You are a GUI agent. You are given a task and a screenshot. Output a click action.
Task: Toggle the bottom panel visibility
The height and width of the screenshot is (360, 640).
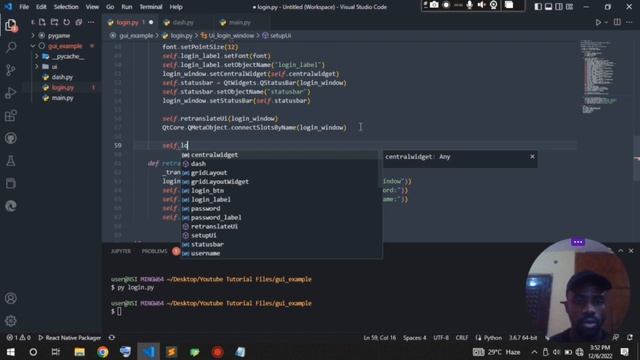549,7
